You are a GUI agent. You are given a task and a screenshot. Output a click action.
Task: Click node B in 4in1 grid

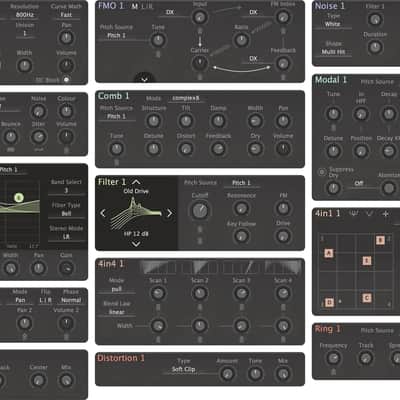pos(380,240)
